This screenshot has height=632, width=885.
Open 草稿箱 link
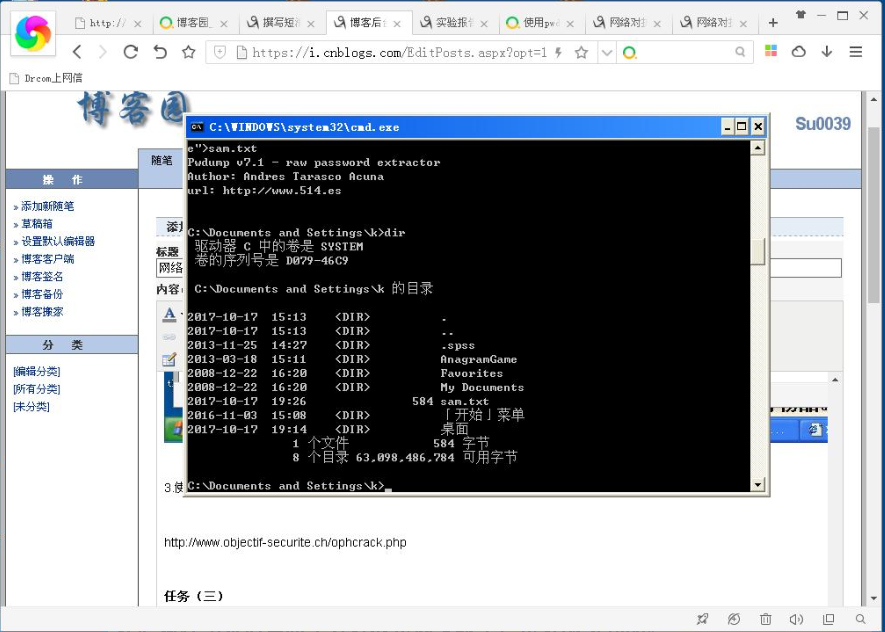point(37,224)
